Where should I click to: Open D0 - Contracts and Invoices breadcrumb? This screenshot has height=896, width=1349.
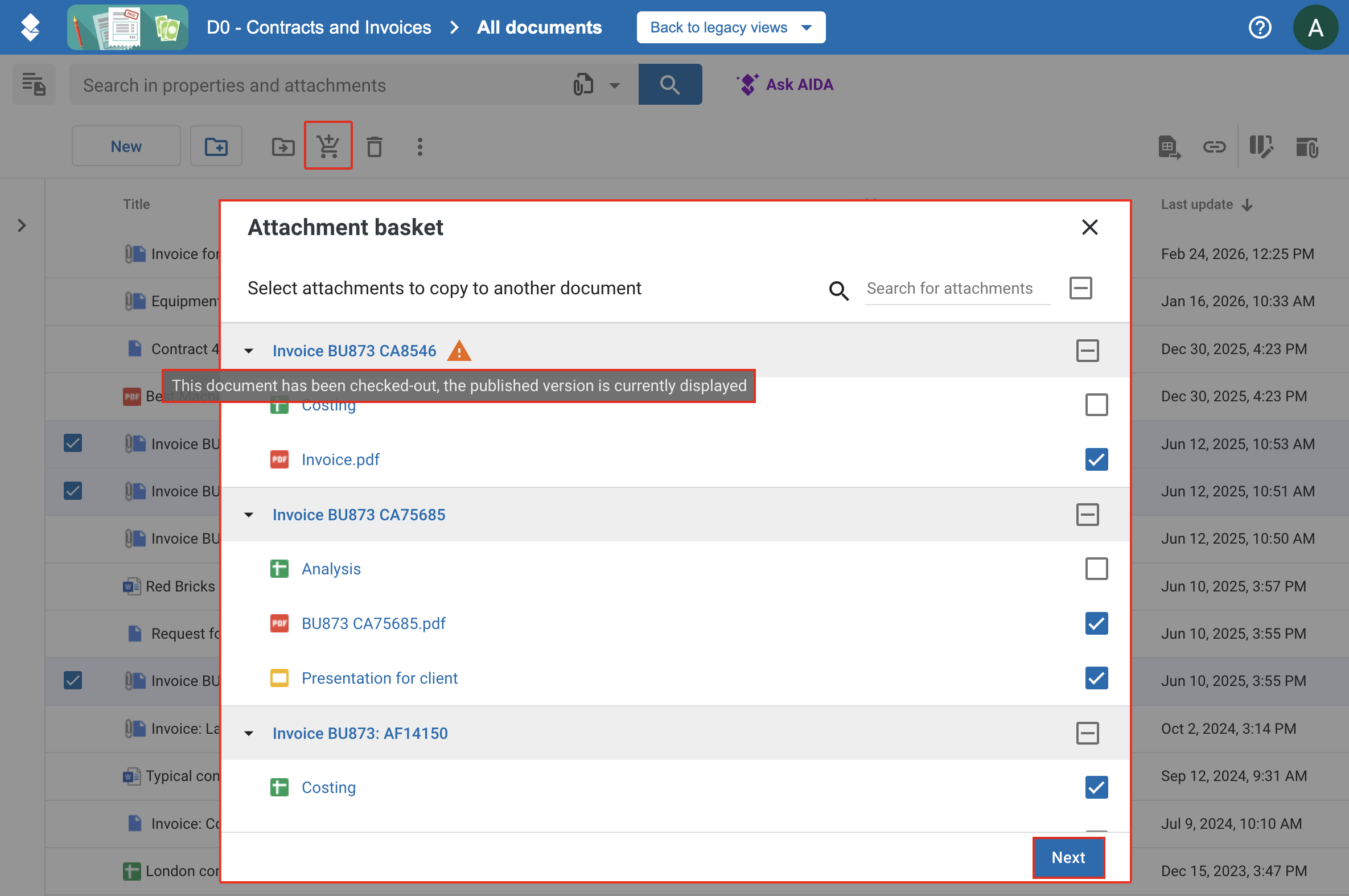click(319, 27)
